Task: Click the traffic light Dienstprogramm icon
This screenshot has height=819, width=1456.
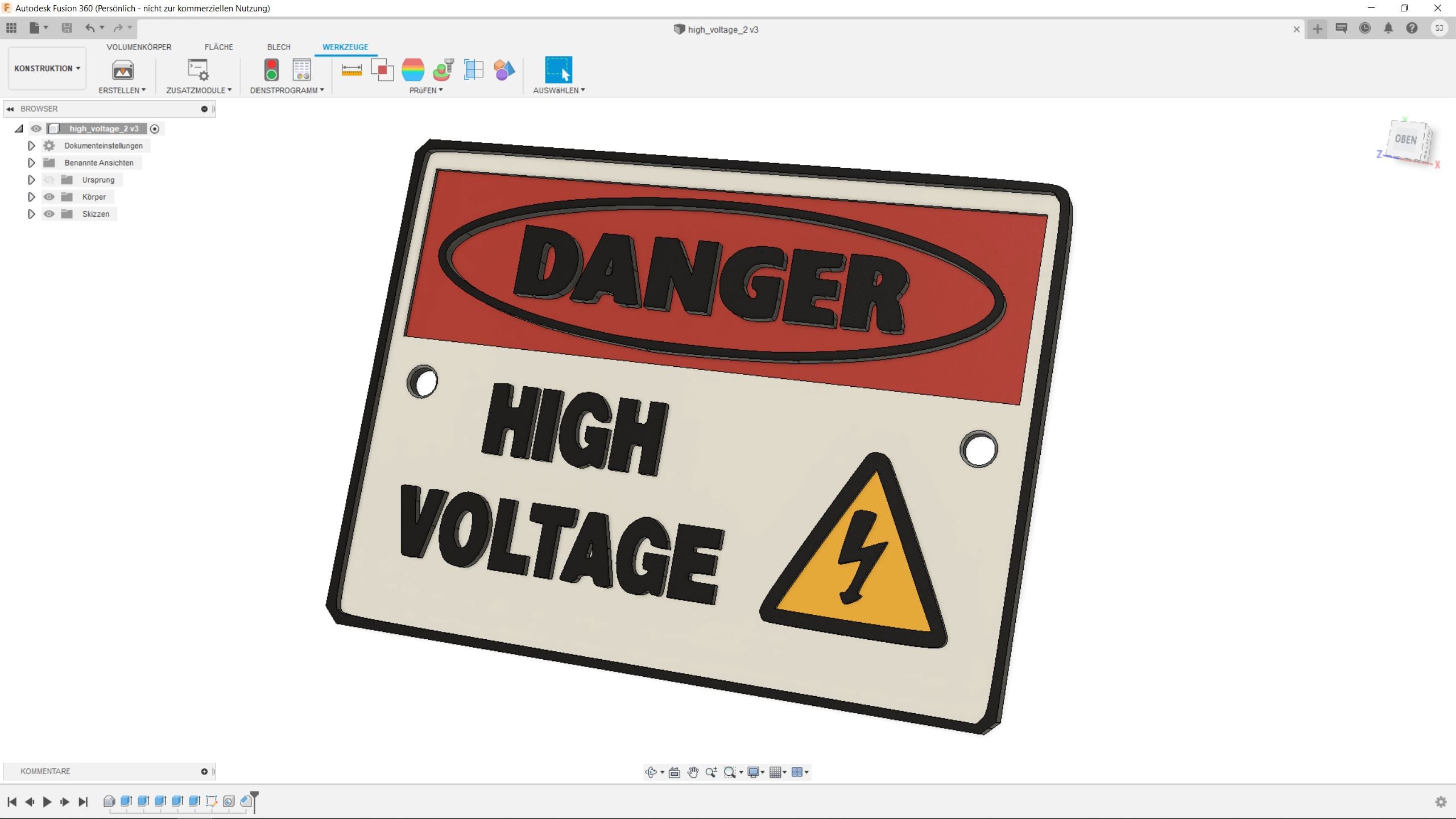Action: click(271, 70)
